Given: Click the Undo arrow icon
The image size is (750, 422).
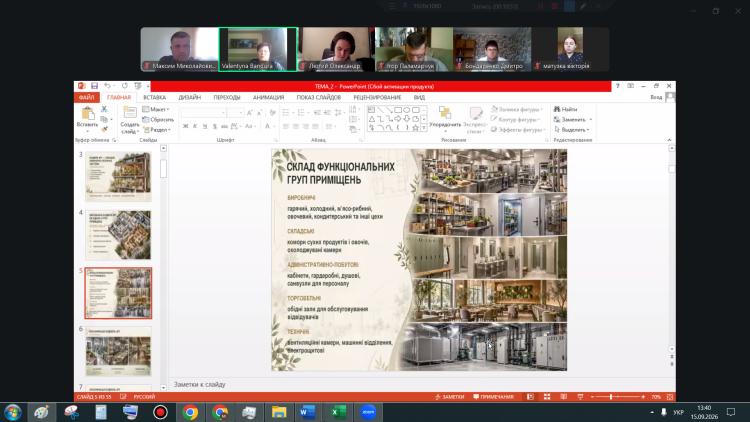Looking at the screenshot, I should tap(107, 86).
